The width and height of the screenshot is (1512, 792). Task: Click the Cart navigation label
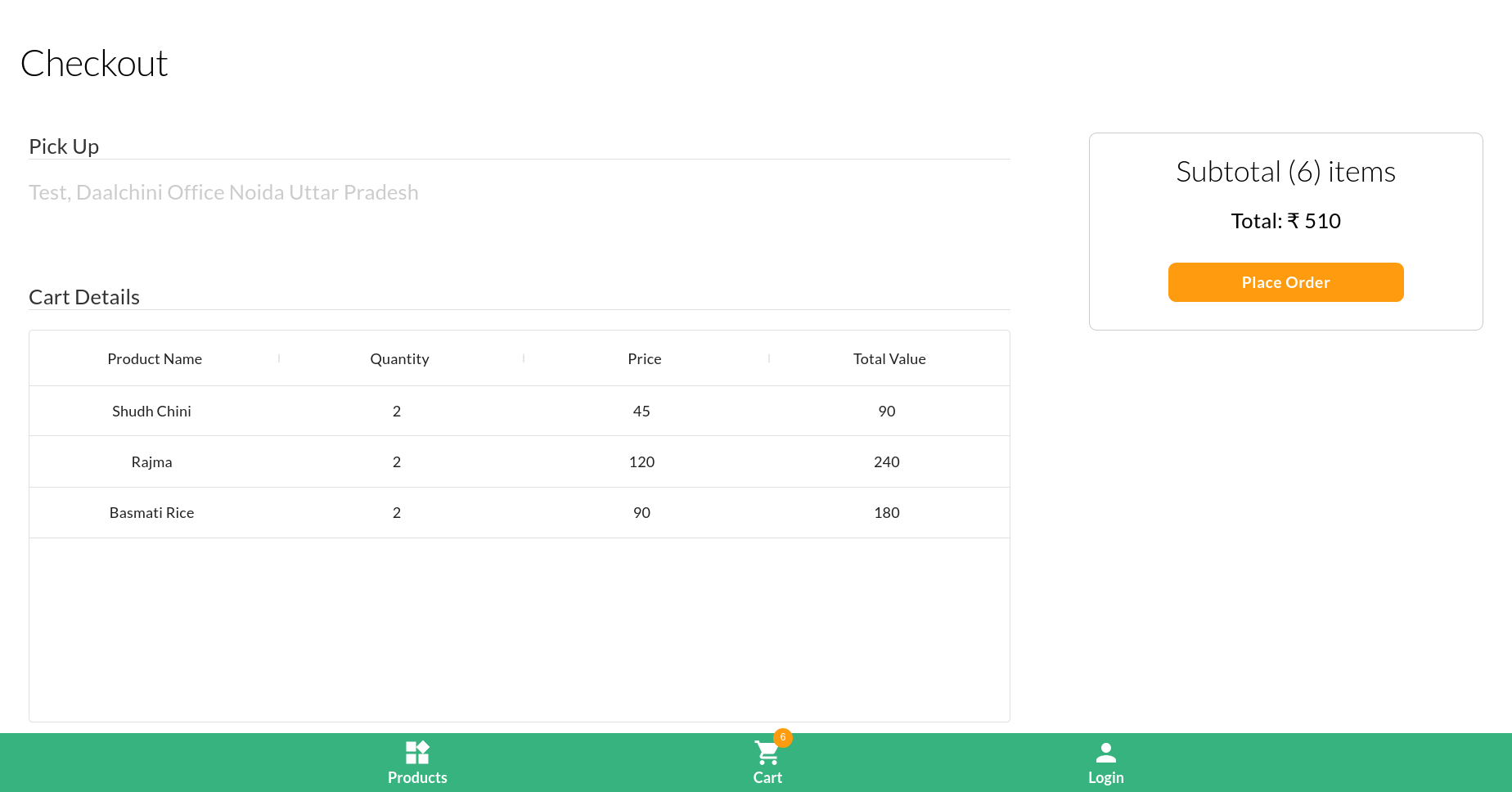tap(767, 777)
